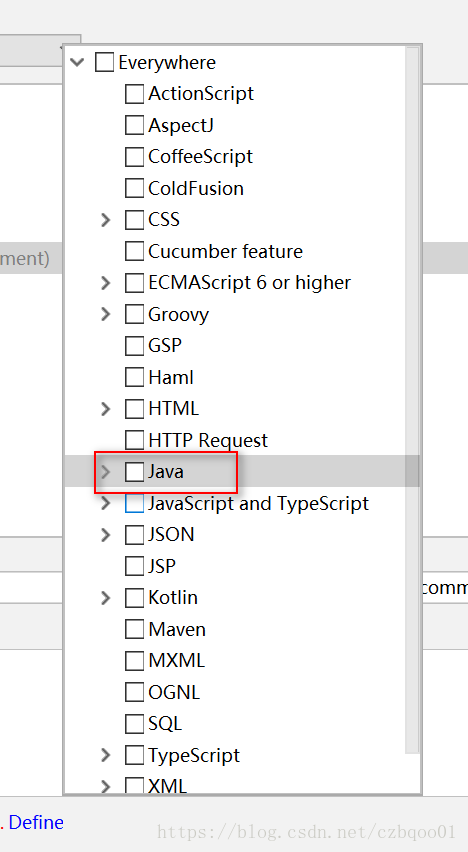Select the SQL label text
This screenshot has width=468, height=852.
165,724
